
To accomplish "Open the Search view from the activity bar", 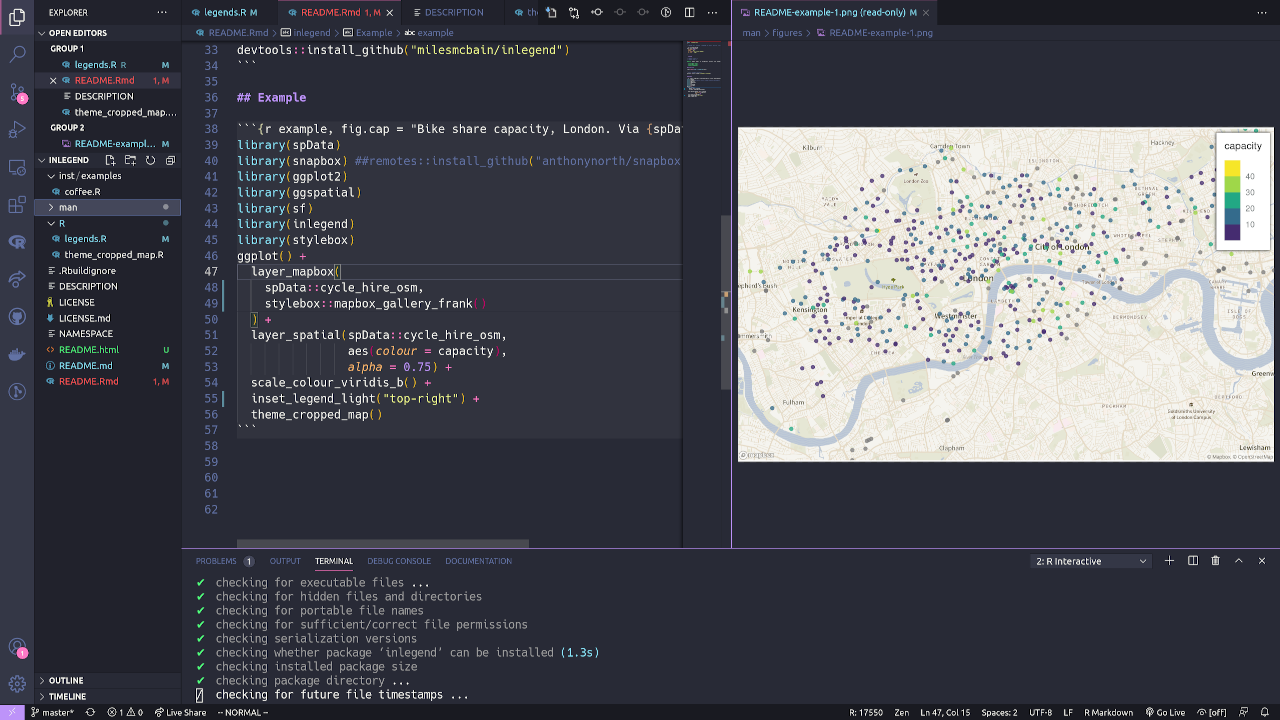I will point(16,52).
